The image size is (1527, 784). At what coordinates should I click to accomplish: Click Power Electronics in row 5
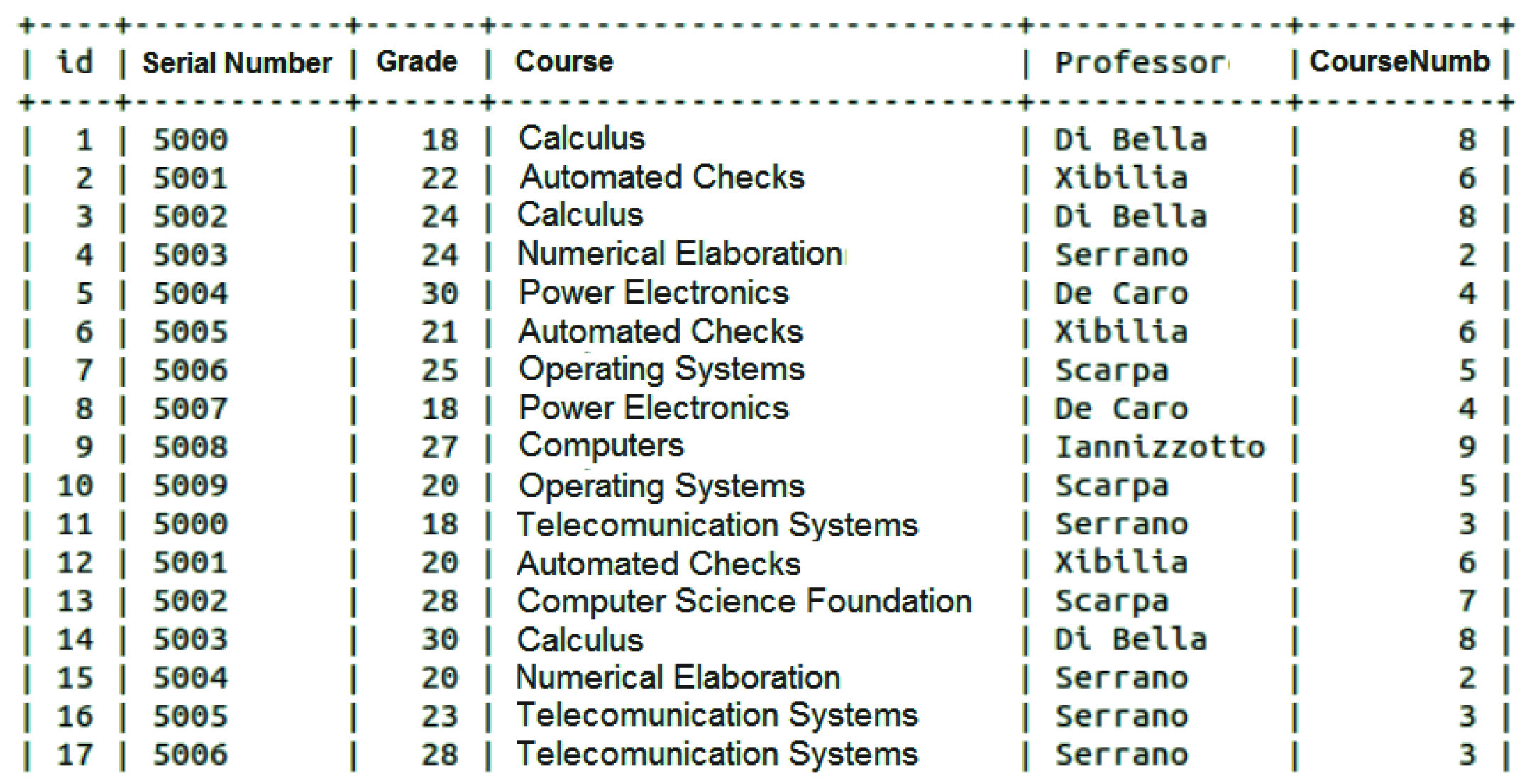point(654,292)
